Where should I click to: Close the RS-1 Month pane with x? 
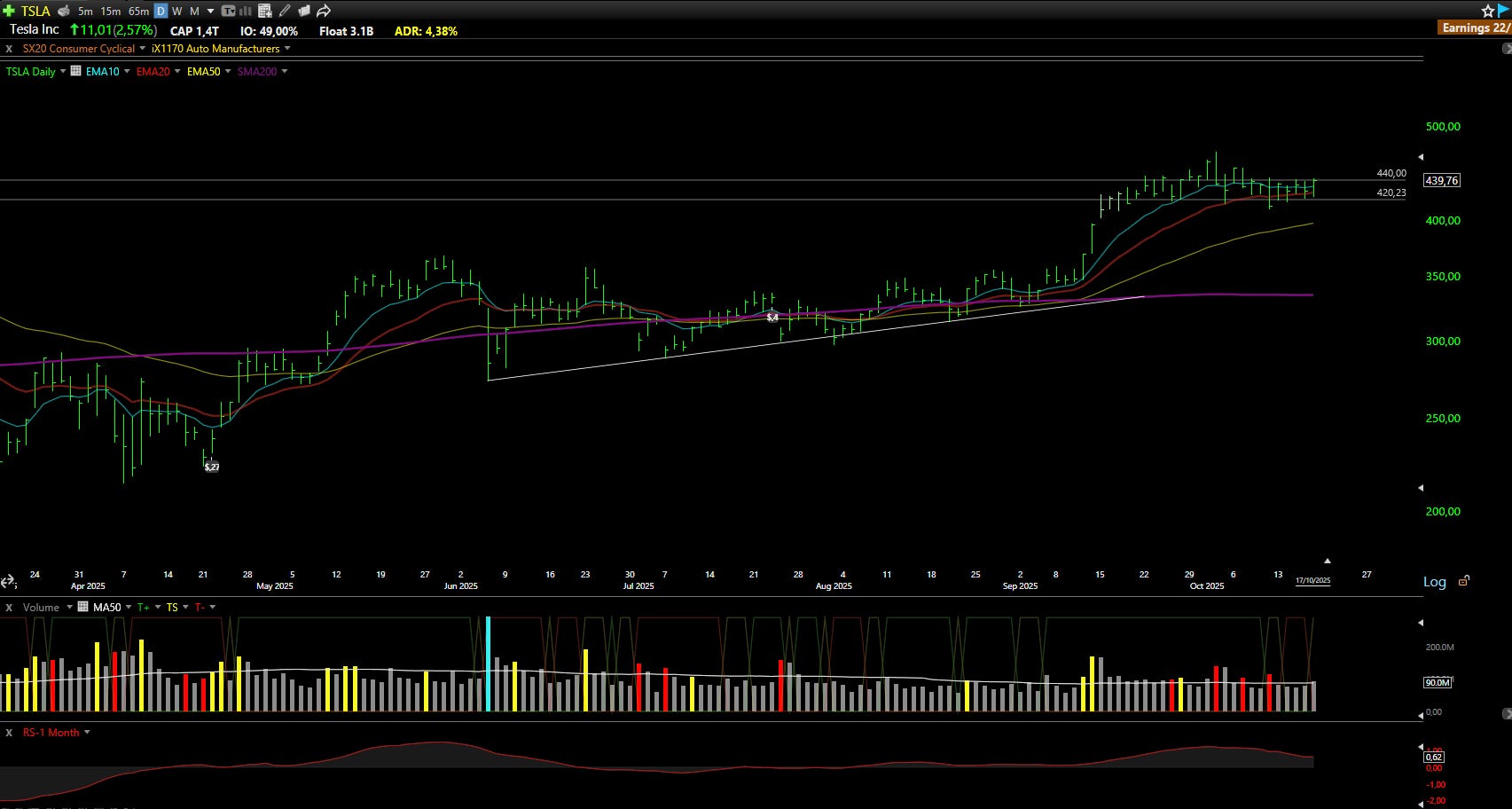9,733
